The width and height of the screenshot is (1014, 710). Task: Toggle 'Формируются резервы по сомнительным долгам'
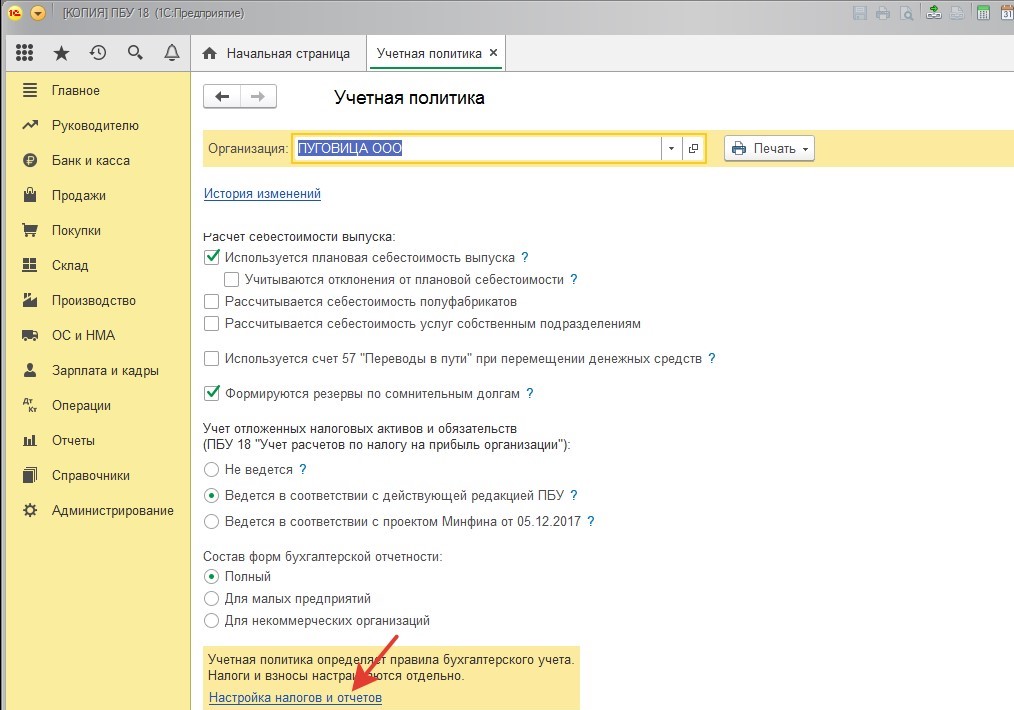pos(211,393)
